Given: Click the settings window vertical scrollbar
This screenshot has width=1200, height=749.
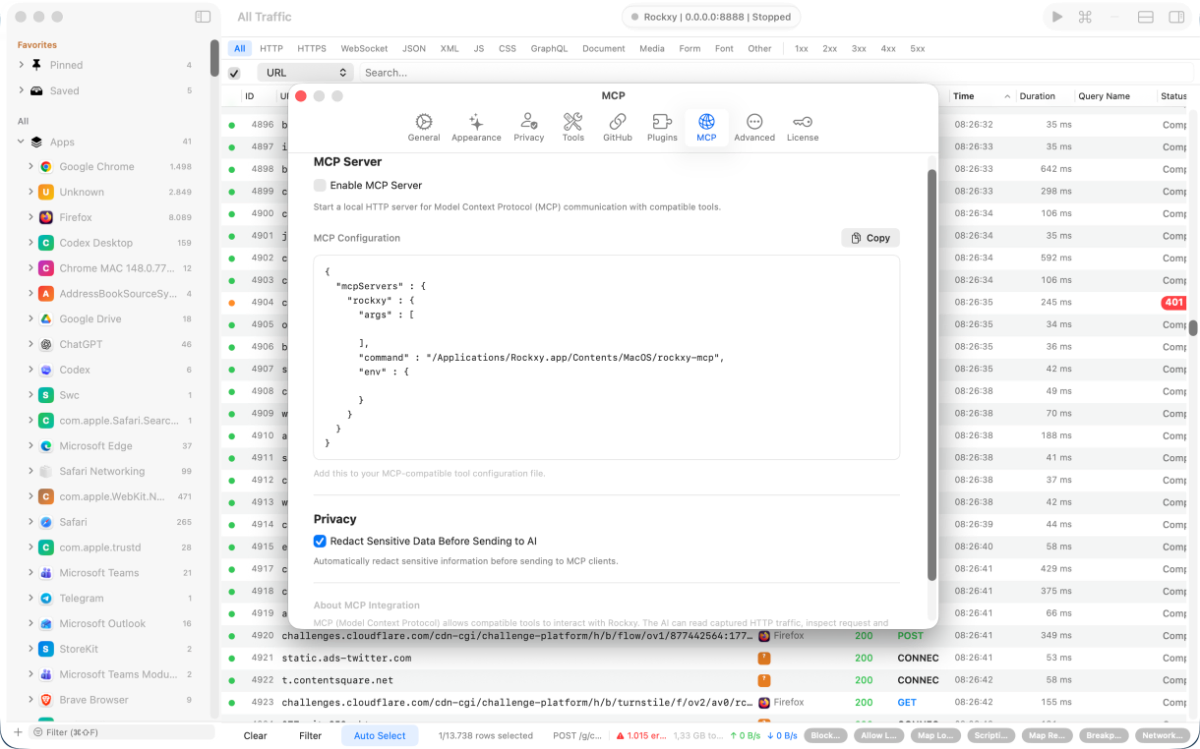Looking at the screenshot, I should (x=932, y=375).
